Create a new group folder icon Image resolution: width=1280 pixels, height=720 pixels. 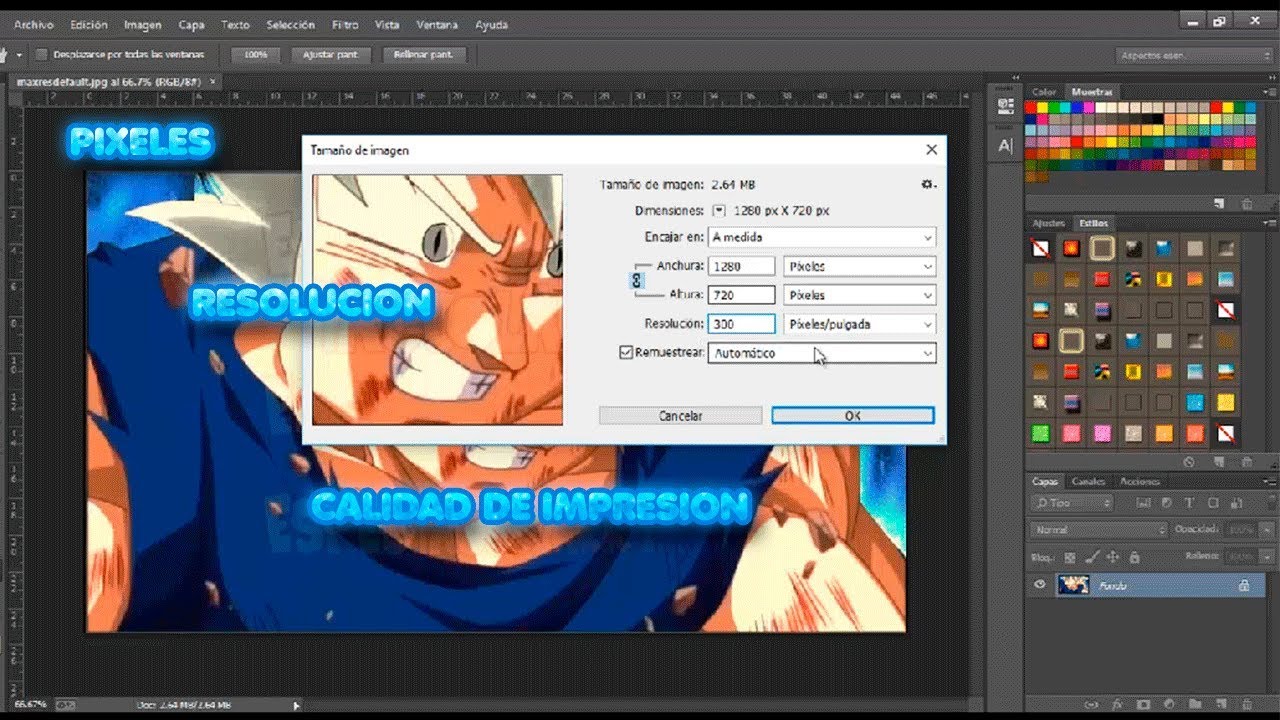(x=1194, y=704)
